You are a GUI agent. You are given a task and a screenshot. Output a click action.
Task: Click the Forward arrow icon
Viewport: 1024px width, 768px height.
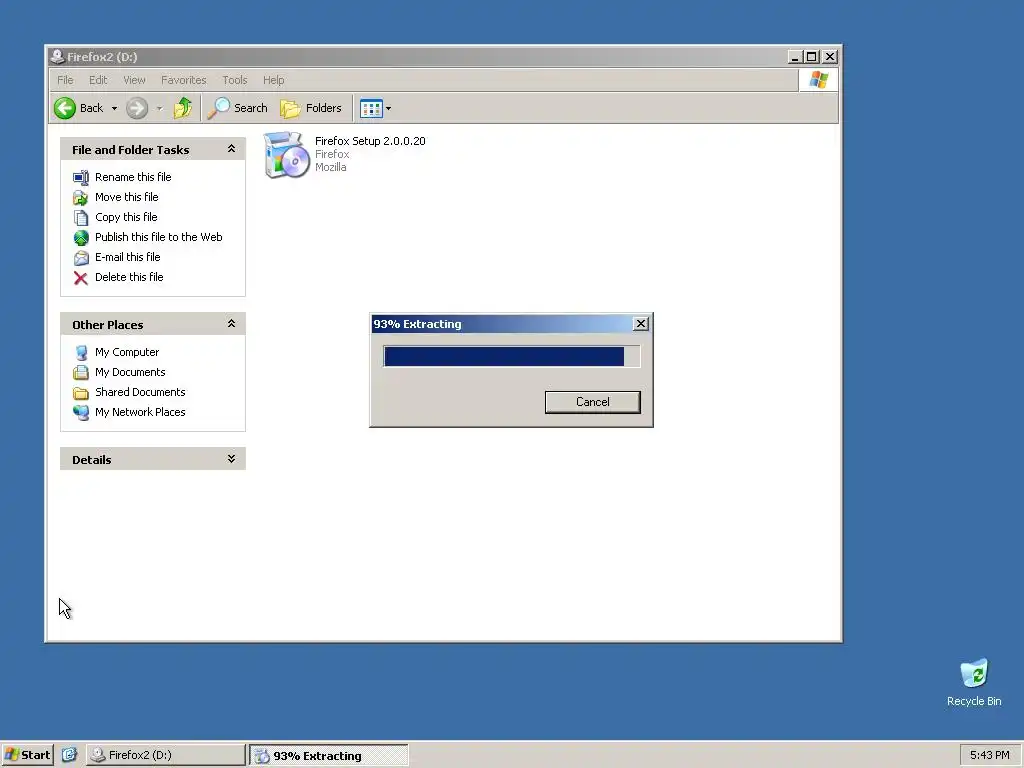[136, 108]
